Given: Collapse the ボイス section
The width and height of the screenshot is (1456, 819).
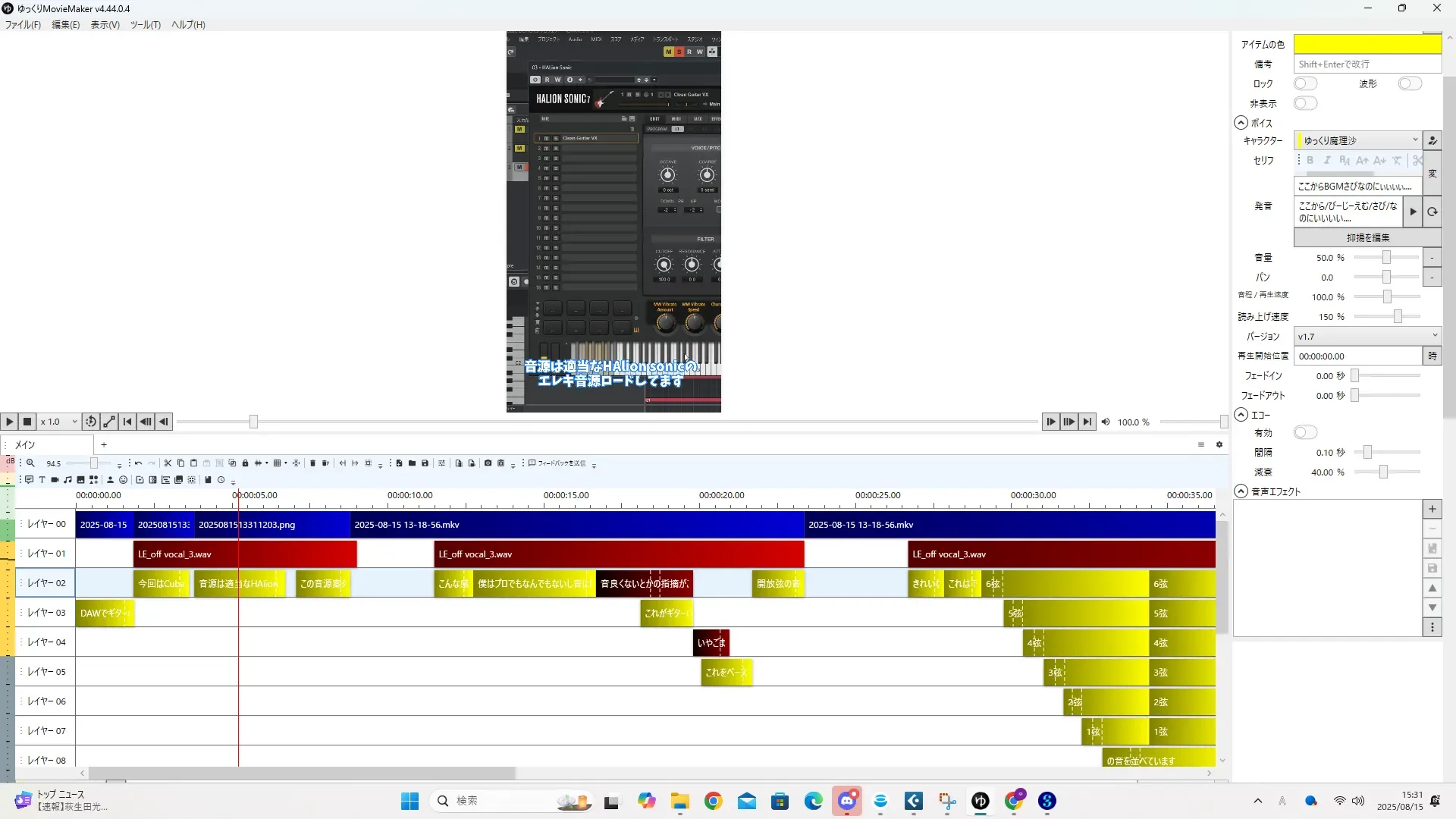Looking at the screenshot, I should click(1241, 123).
